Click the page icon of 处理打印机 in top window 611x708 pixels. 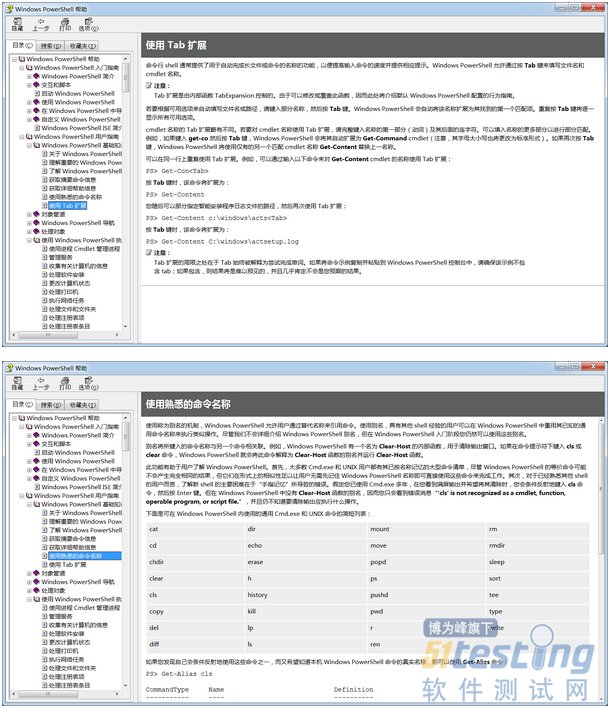tap(45, 292)
